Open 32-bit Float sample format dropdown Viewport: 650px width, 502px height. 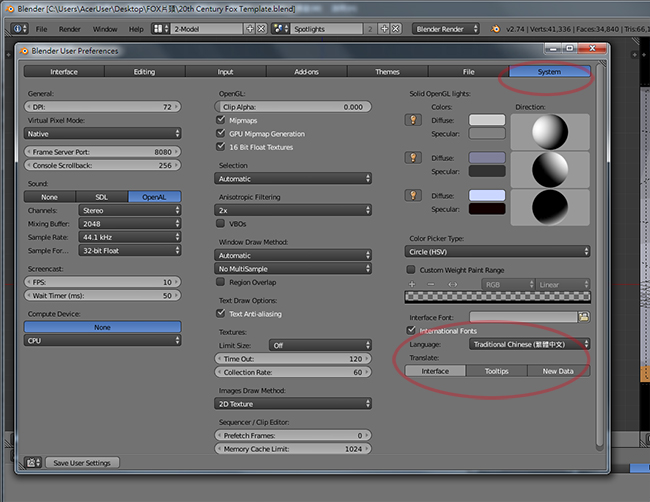point(130,250)
